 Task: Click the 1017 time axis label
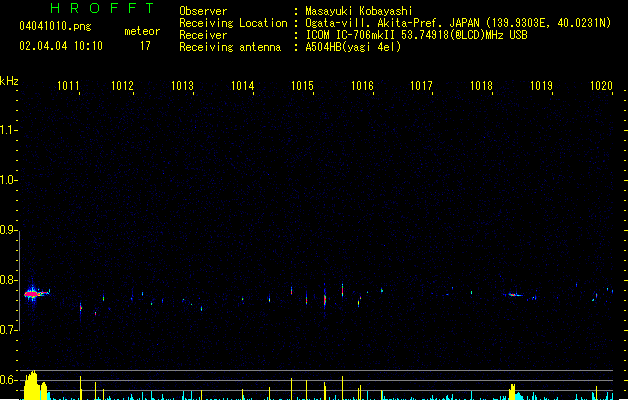click(421, 86)
